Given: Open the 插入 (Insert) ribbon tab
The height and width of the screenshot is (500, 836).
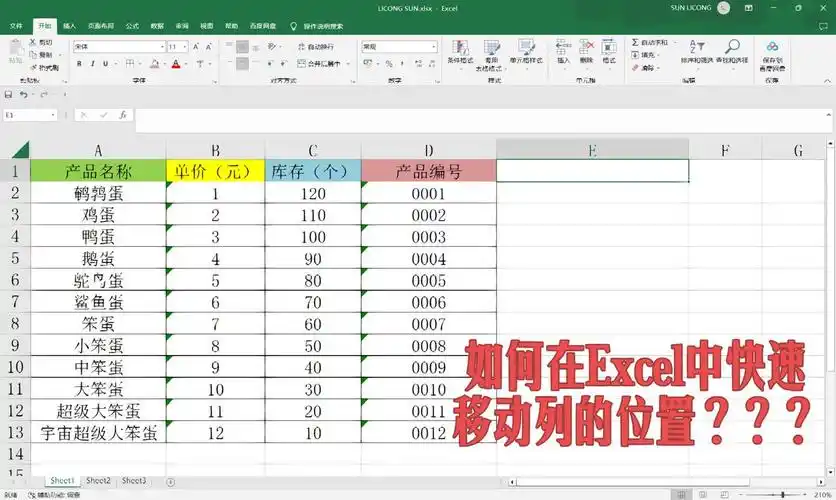Looking at the screenshot, I should tap(69, 26).
